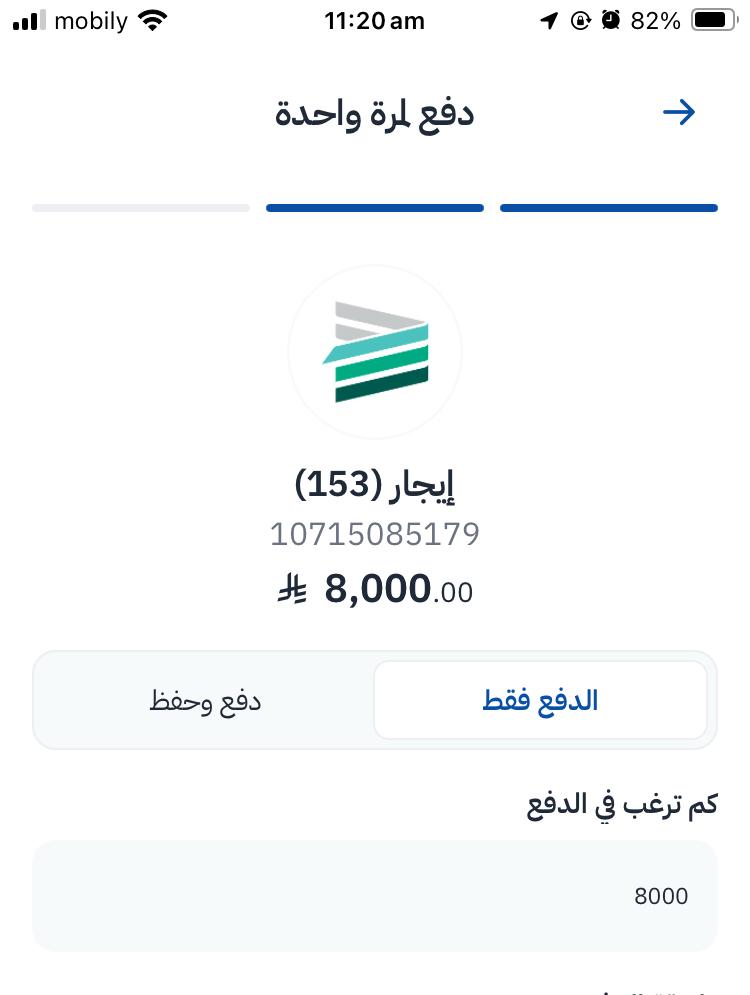Tap the location services arrow icon
Screen dimensions: 750x995
pos(548,20)
